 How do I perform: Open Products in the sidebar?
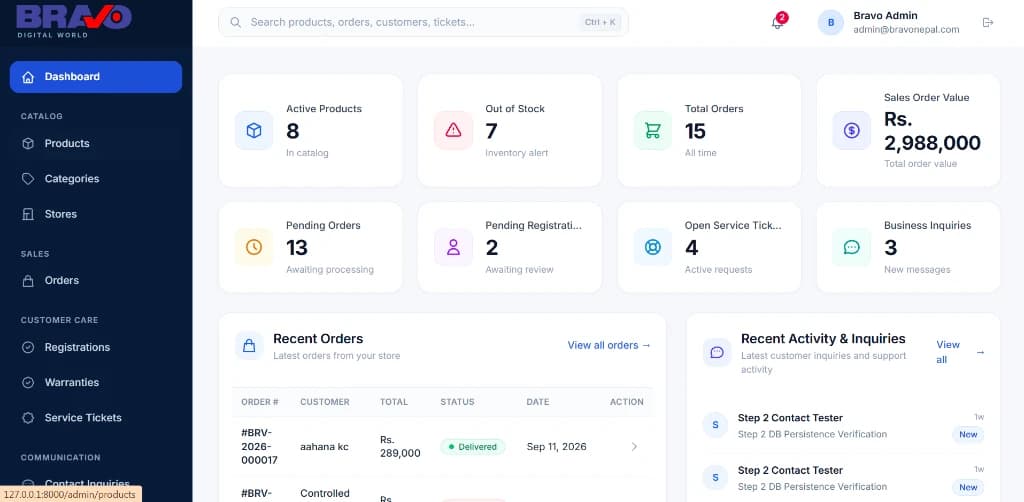pyautogui.click(x=96, y=144)
